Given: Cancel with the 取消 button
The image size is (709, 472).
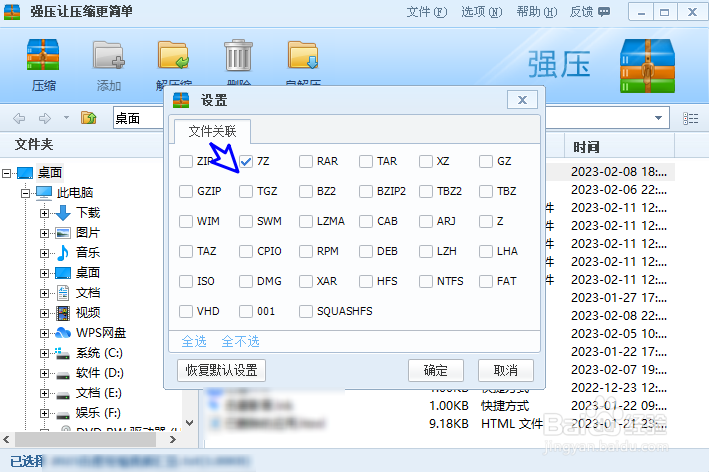Looking at the screenshot, I should coord(506,370).
